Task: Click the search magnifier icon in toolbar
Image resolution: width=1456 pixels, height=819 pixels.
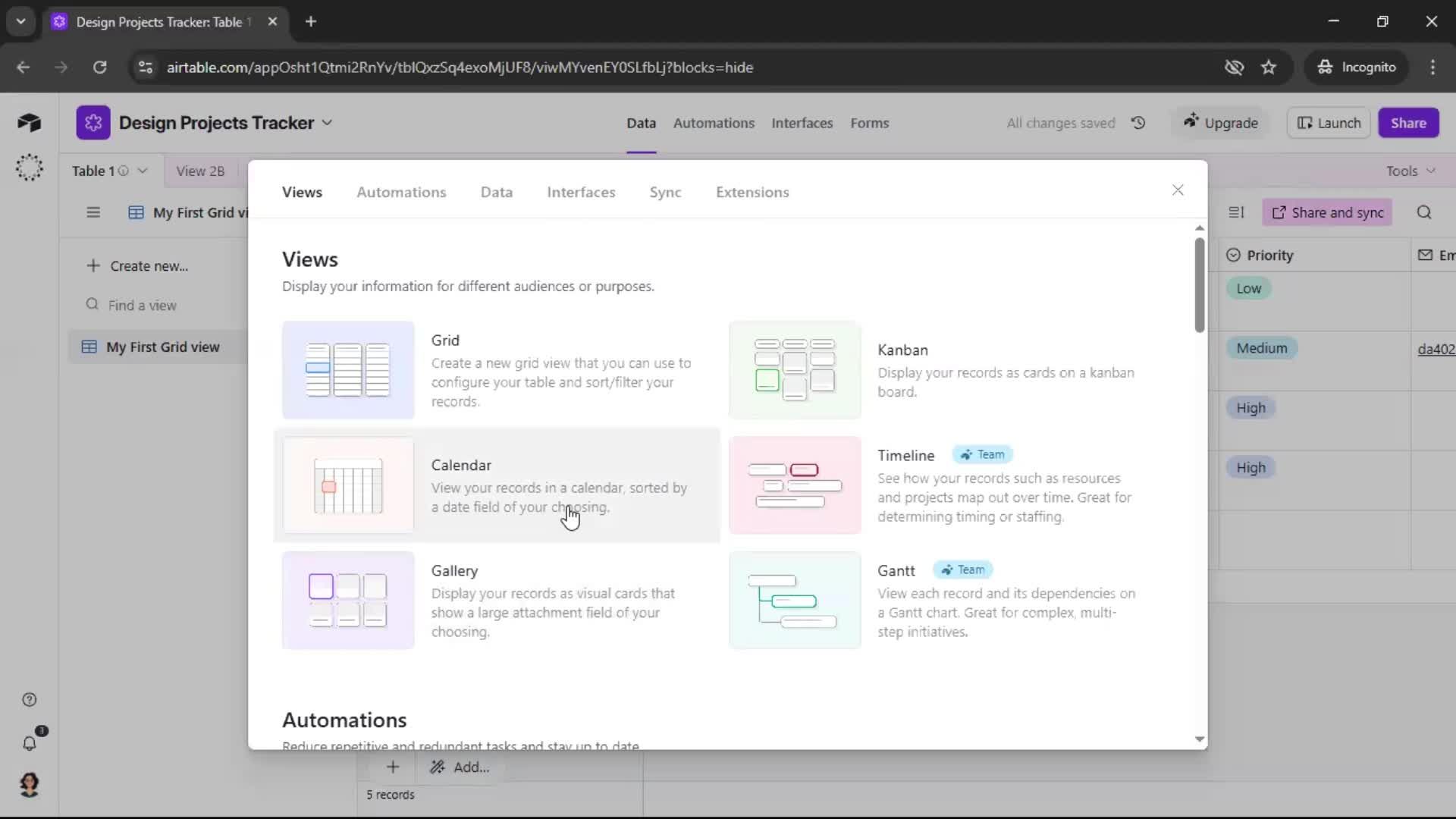Action: coord(1424,213)
